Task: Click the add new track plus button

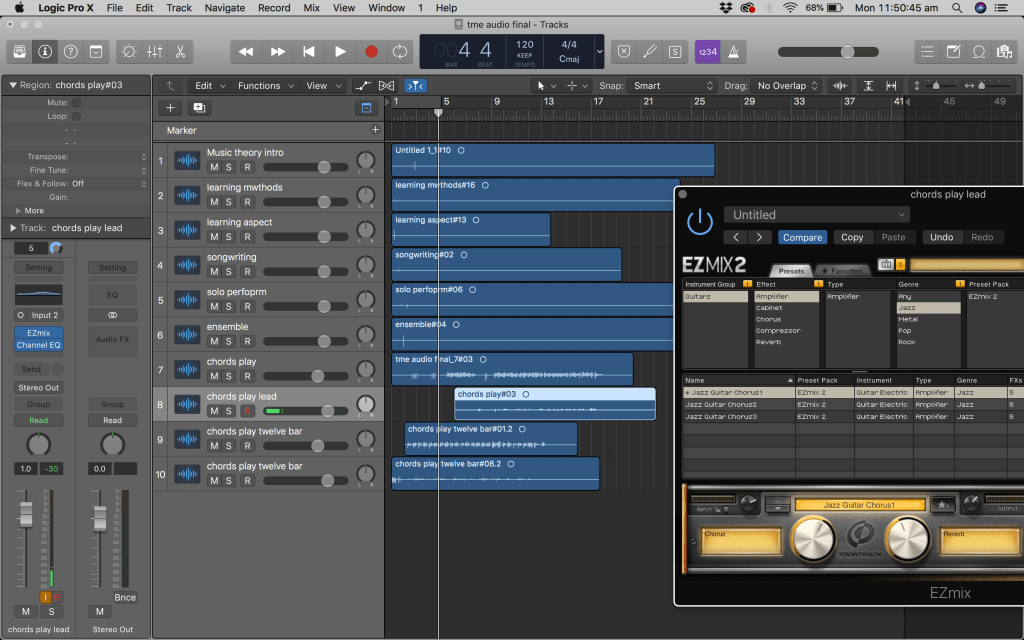Action: [170, 108]
